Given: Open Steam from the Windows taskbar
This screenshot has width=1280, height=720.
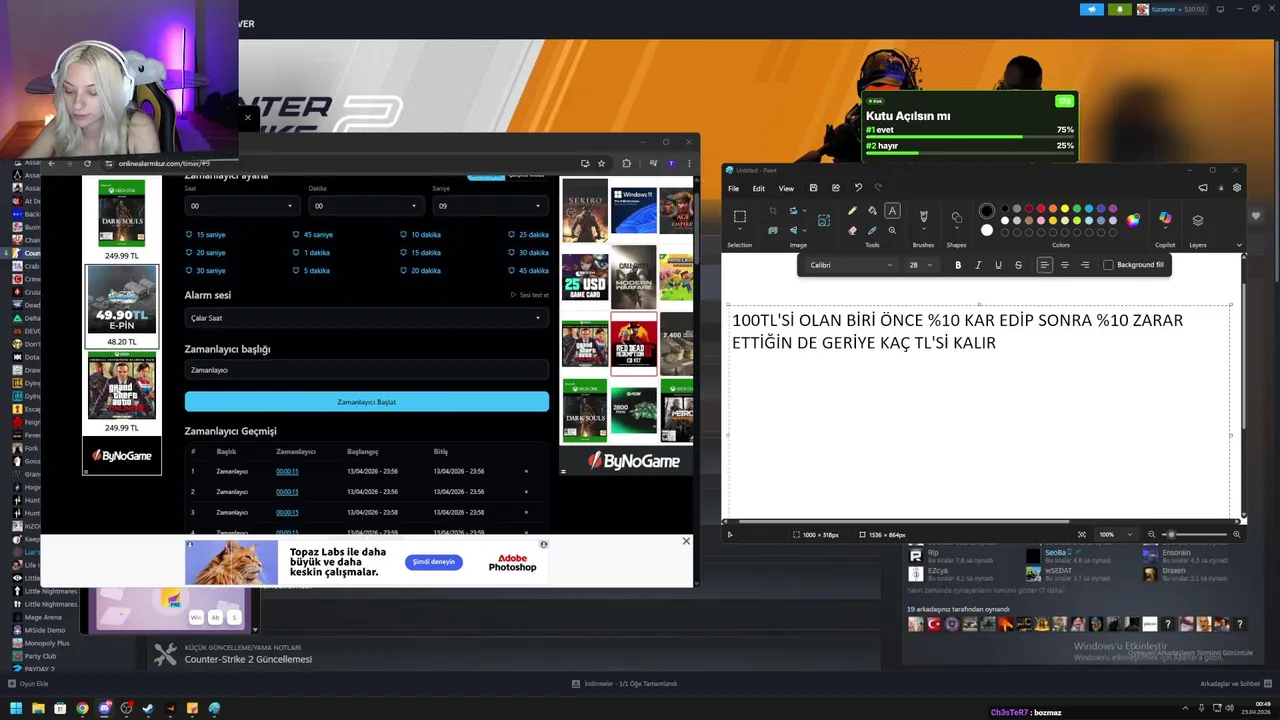Looking at the screenshot, I should (148, 709).
